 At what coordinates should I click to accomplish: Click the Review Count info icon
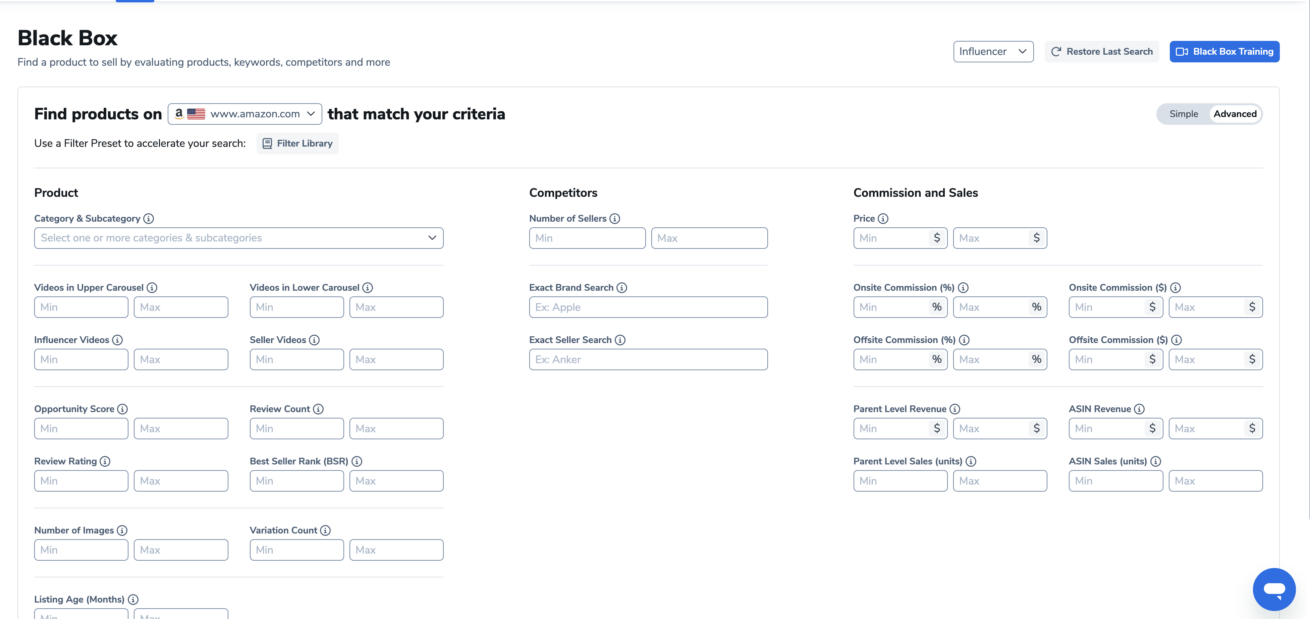point(319,409)
